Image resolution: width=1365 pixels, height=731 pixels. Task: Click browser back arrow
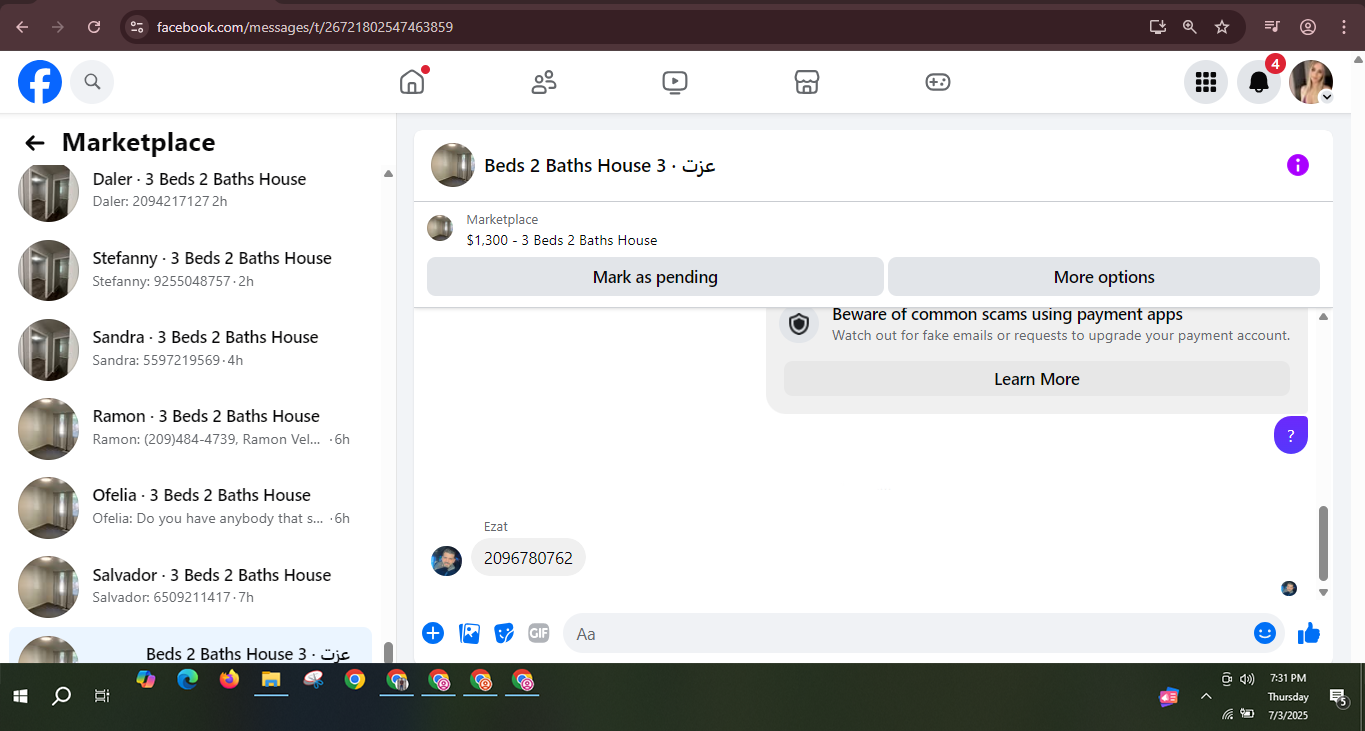pos(22,27)
